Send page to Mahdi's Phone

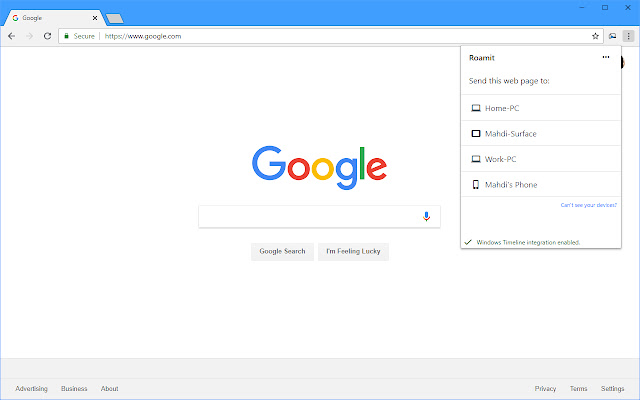(541, 184)
